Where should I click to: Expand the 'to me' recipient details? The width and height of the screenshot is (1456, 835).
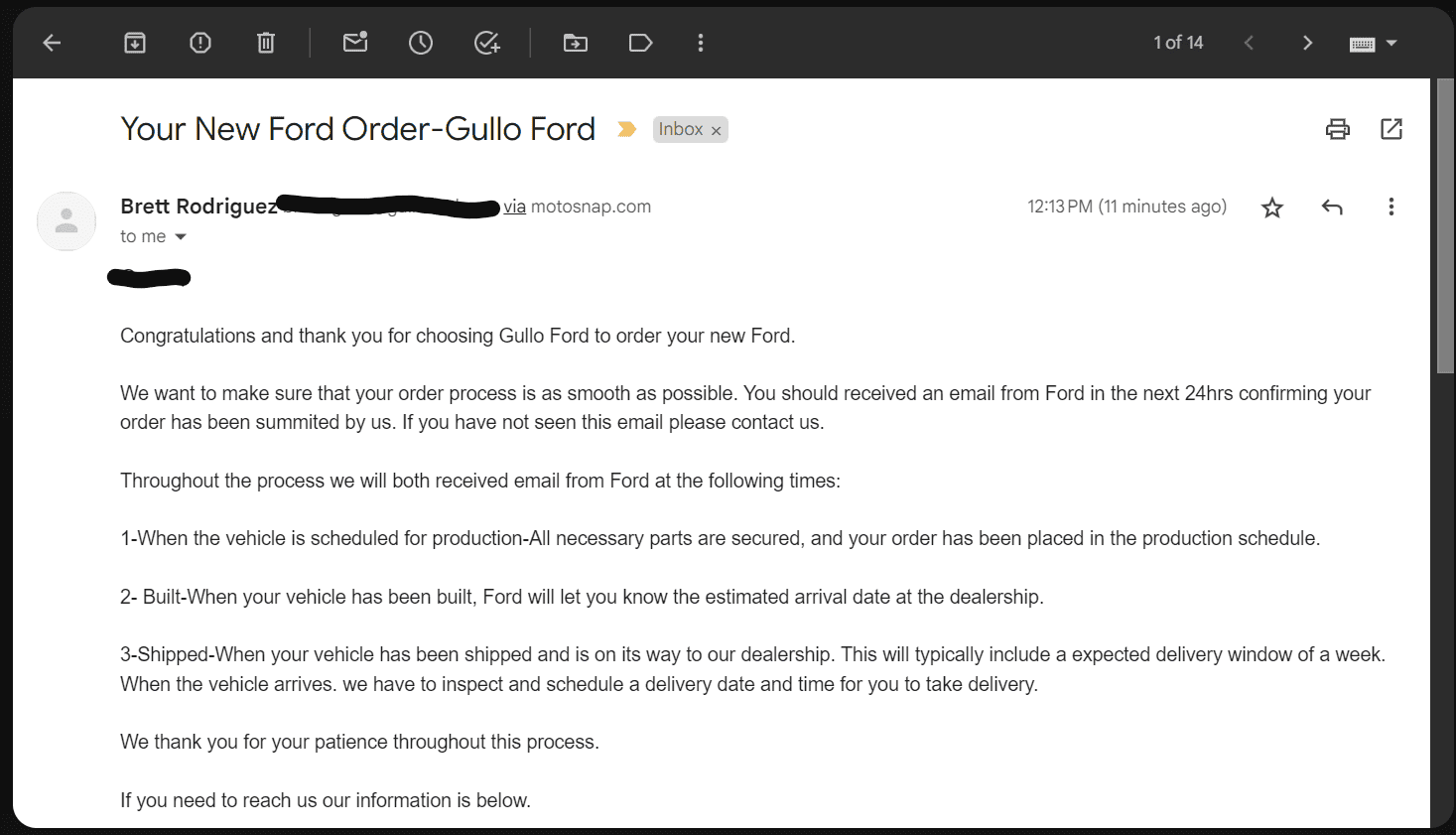pos(181,236)
